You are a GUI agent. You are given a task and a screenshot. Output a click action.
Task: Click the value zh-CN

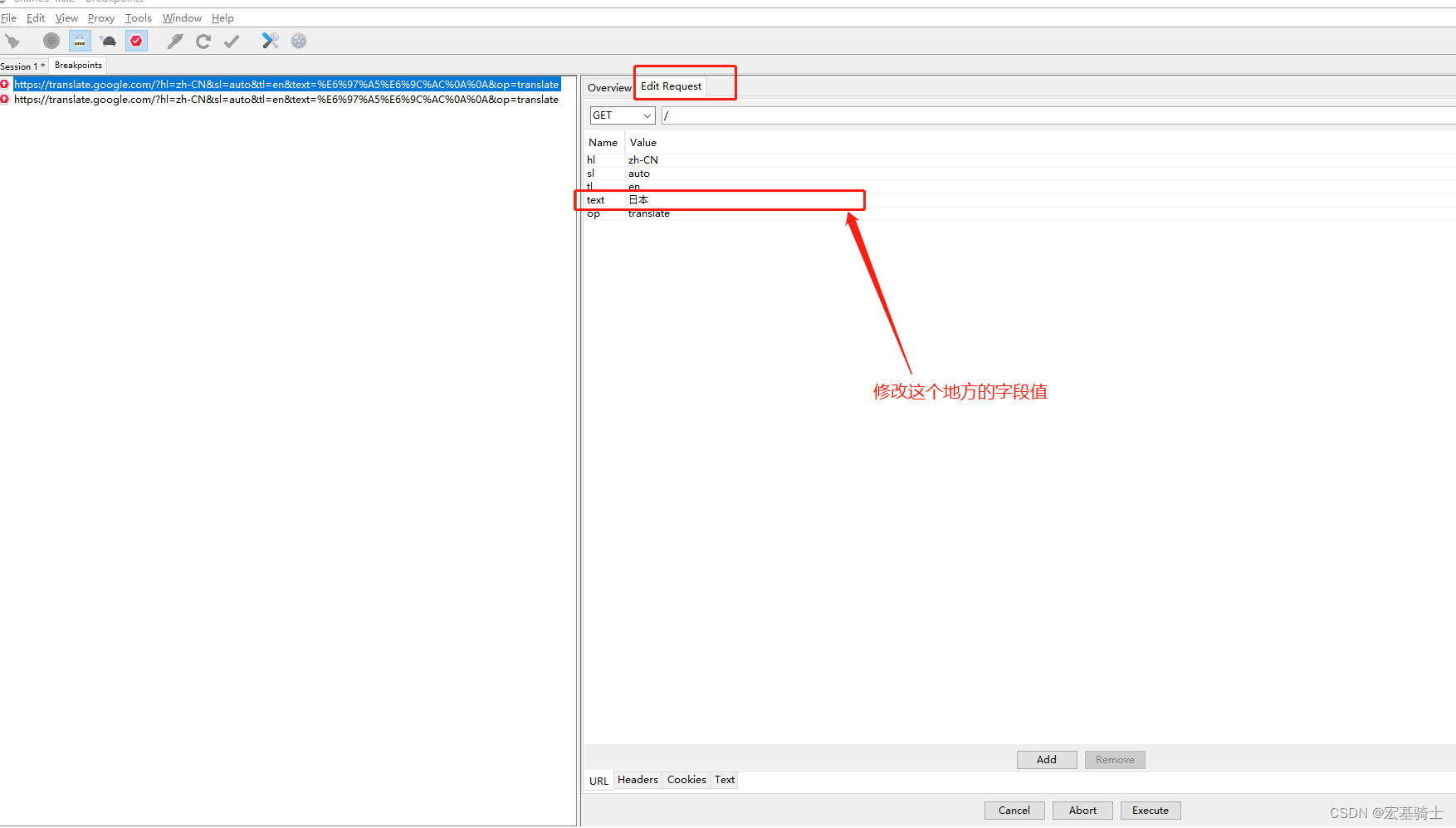click(643, 160)
